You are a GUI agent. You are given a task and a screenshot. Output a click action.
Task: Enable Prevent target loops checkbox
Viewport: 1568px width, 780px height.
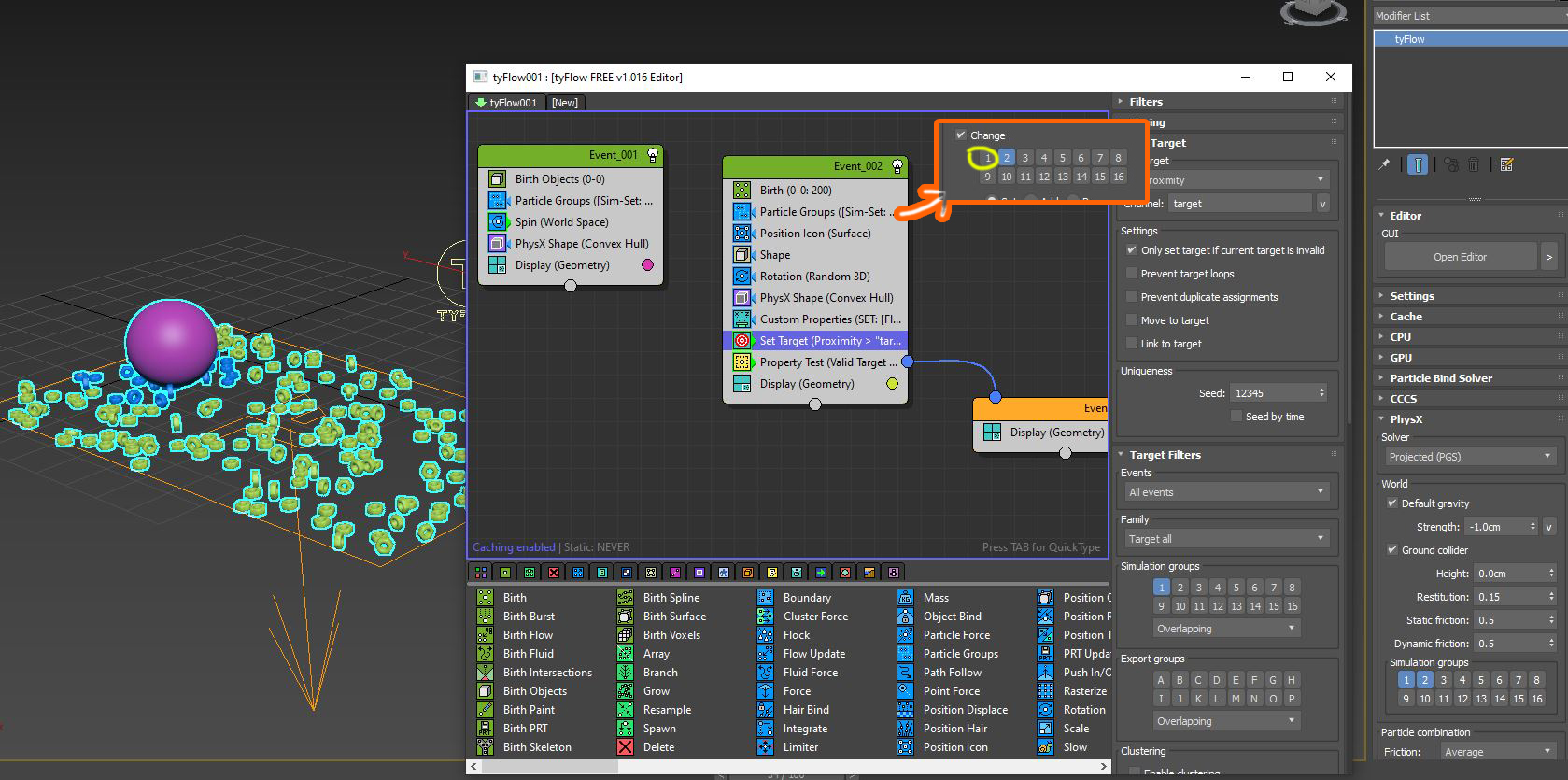click(x=1132, y=274)
